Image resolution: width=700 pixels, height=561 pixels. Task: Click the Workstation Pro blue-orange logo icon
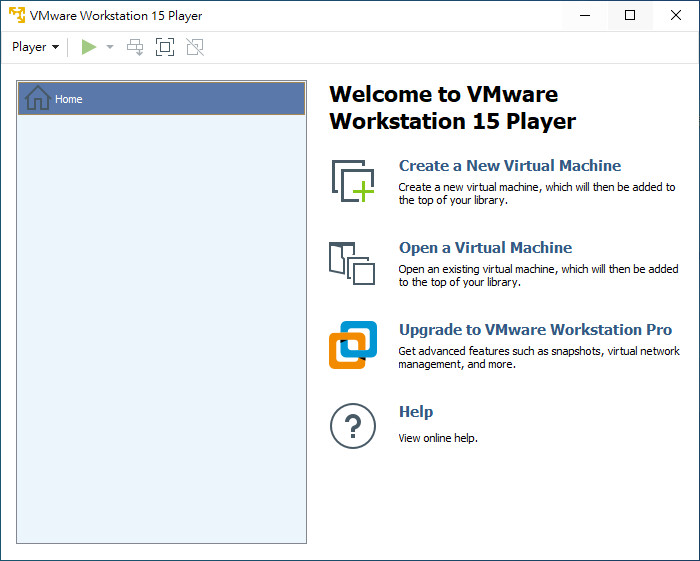pos(353,345)
